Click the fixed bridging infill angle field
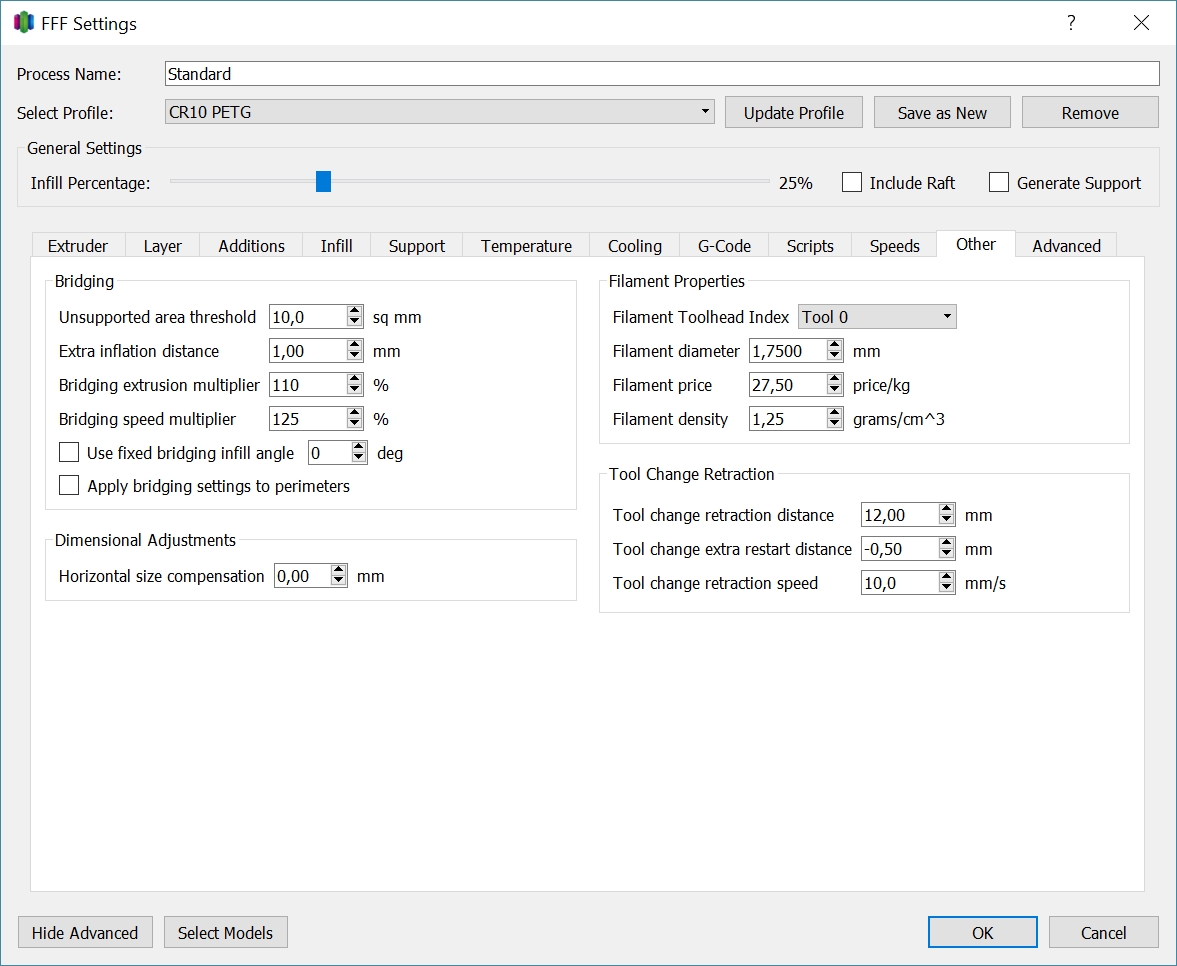This screenshot has height=966, width=1177. click(330, 453)
